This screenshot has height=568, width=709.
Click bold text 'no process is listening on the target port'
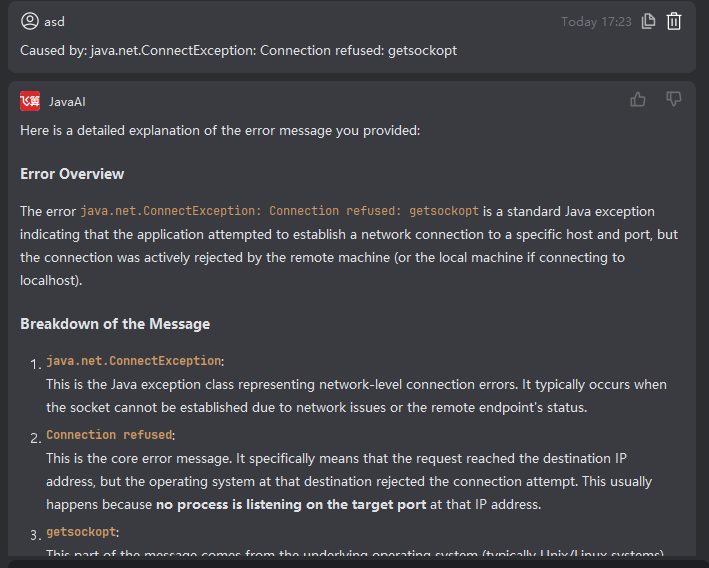(x=290, y=505)
